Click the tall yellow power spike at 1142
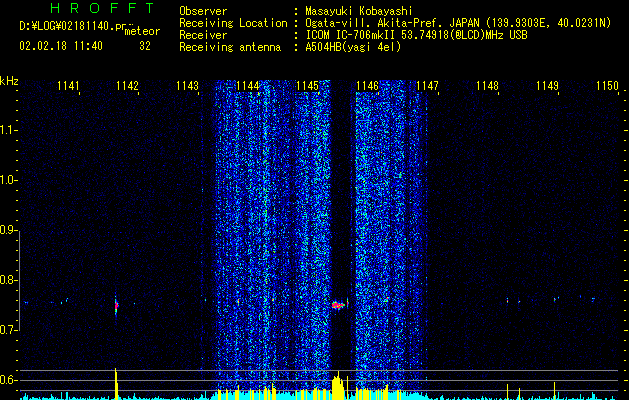Image resolution: width=629 pixels, height=400 pixels. pos(116,384)
